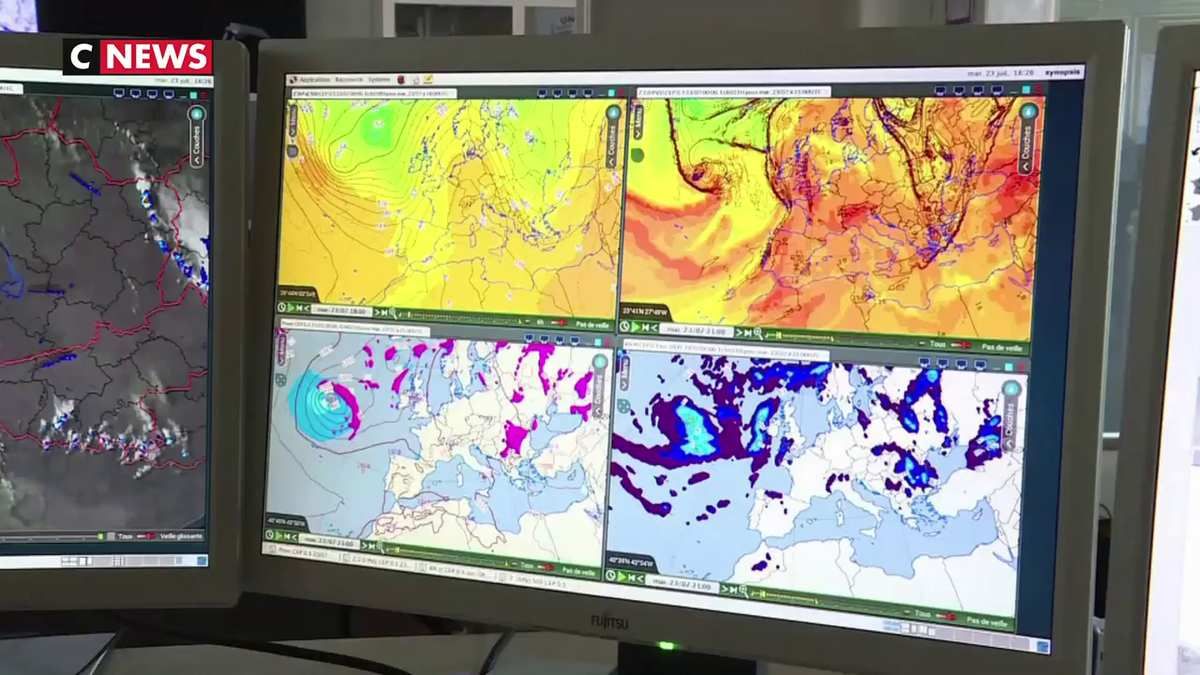Screen dimensions: 1200x675
Task: Click the water-drop icon above Couches, temperature map
Action: click(1027, 111)
